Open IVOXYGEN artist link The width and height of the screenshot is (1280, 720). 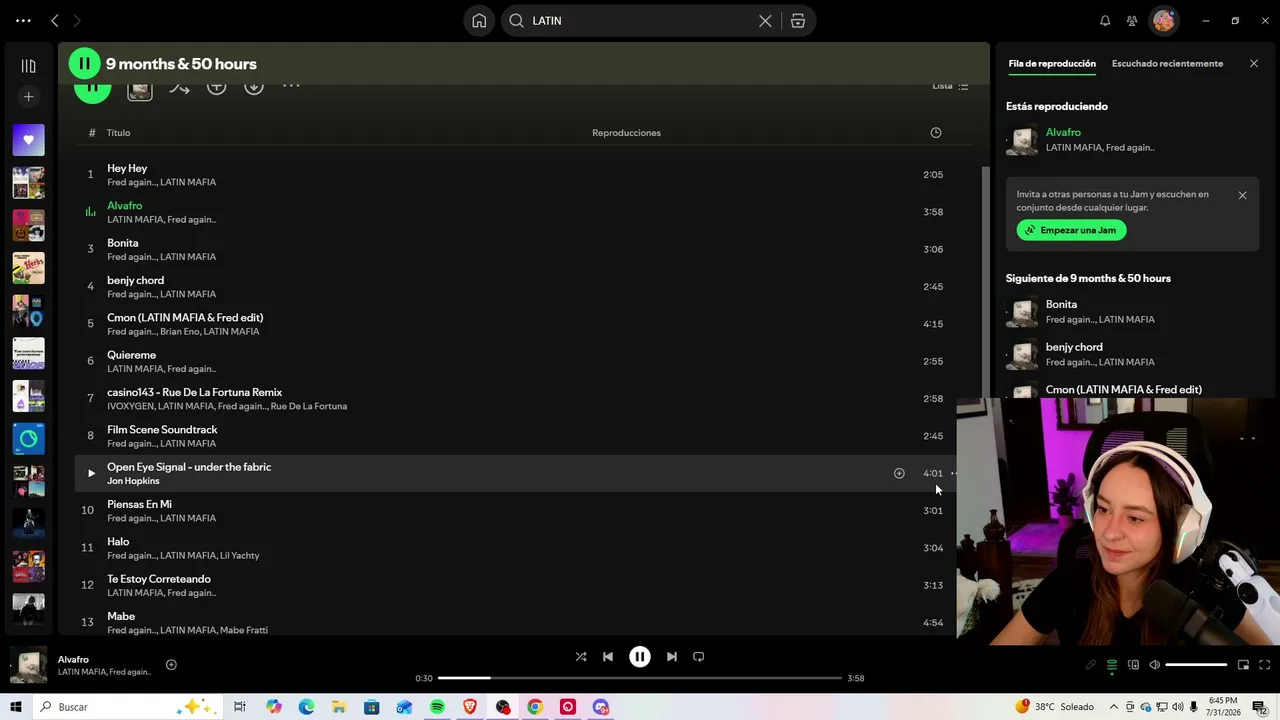pos(130,407)
